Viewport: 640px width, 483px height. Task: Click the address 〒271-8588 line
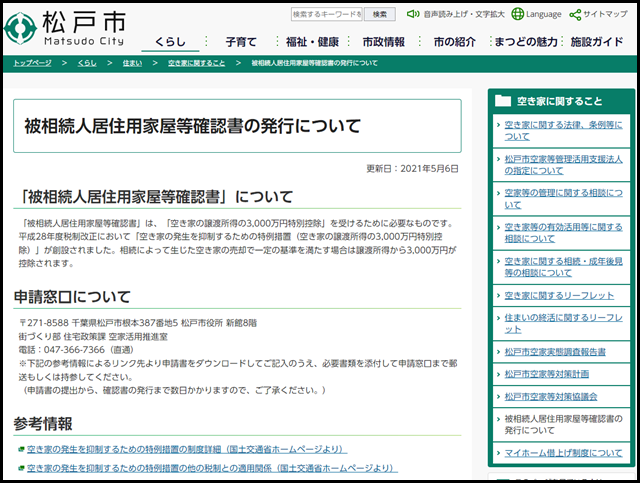click(138, 323)
